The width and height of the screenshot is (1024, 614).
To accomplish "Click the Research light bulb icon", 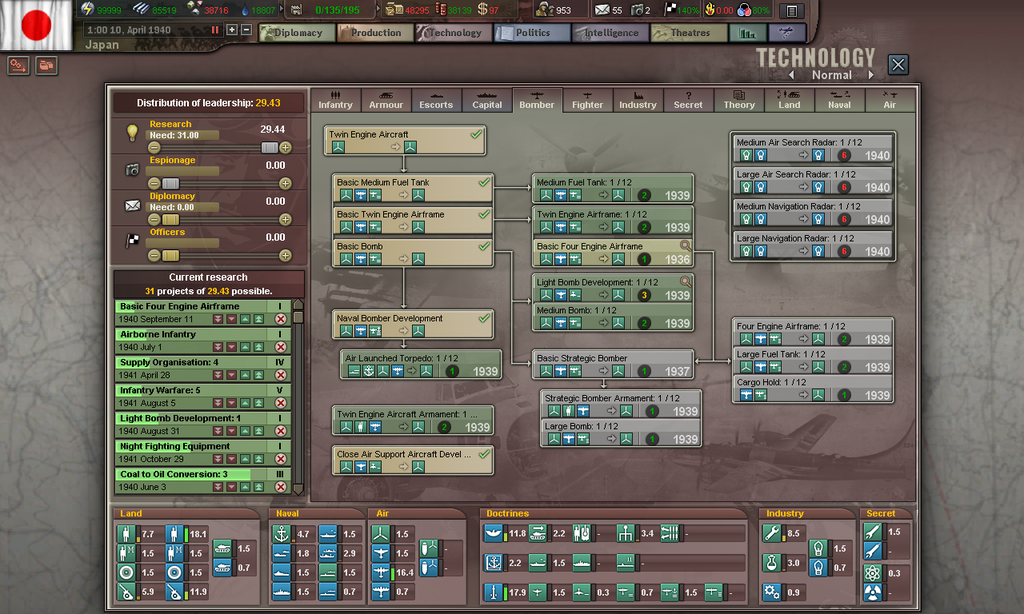I will 133,133.
